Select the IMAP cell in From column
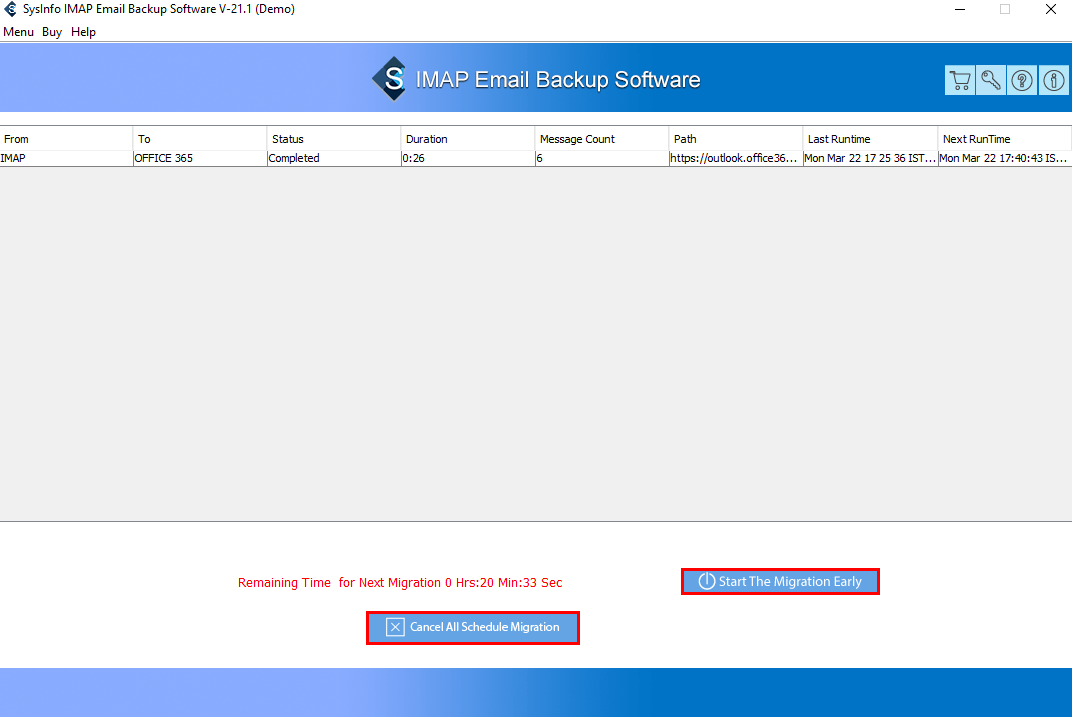 [66, 158]
